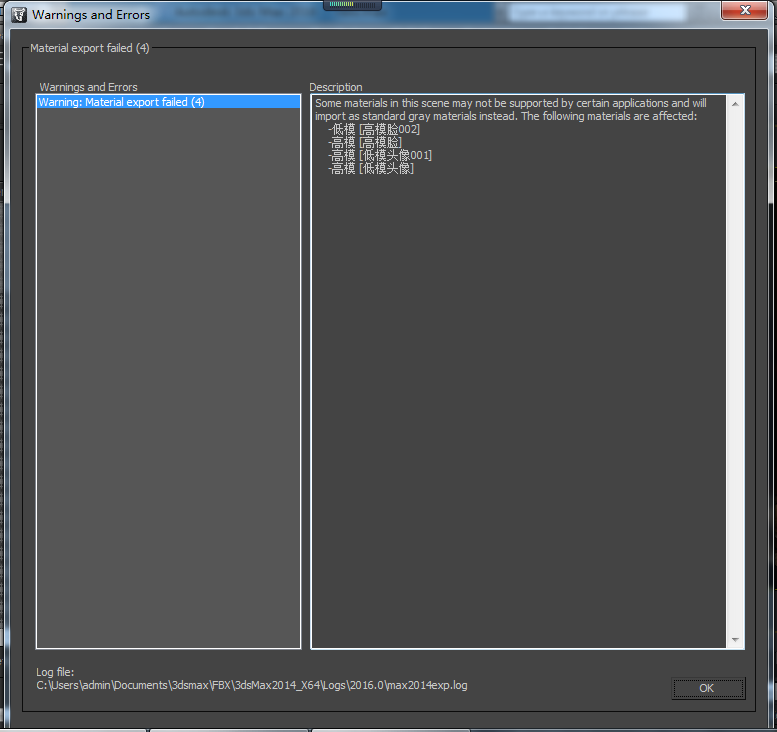
Task: Click the 'Log file:' label
Action: tap(55, 672)
